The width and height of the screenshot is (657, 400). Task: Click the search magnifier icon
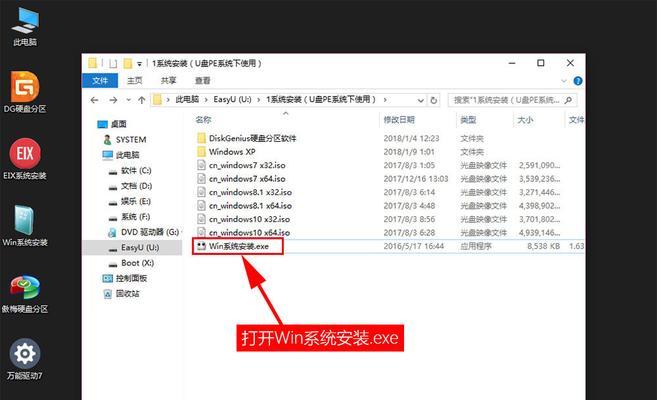pyautogui.click(x=568, y=100)
